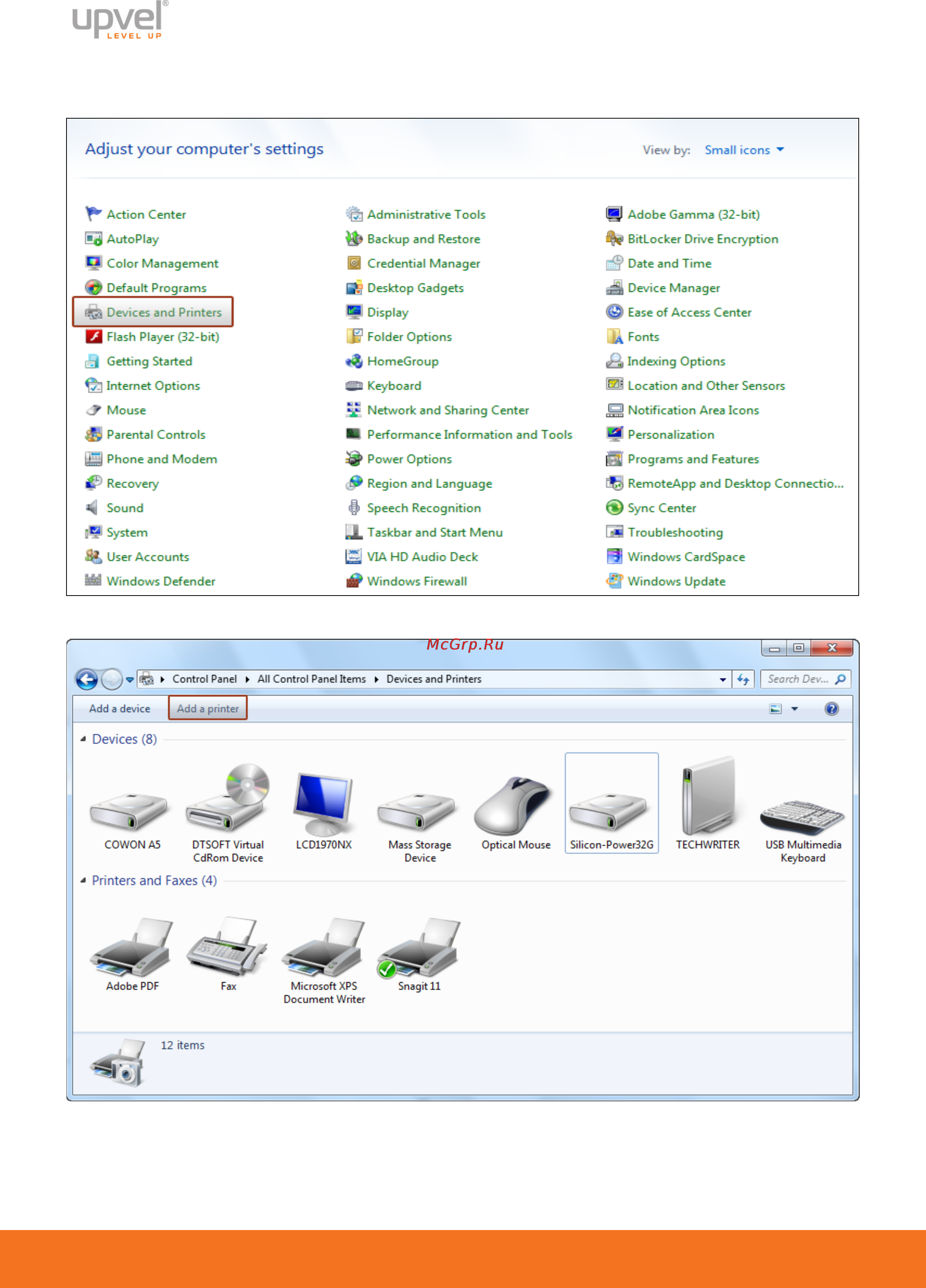This screenshot has height=1288, width=926.
Task: Open the Keyboard link
Action: point(394,385)
